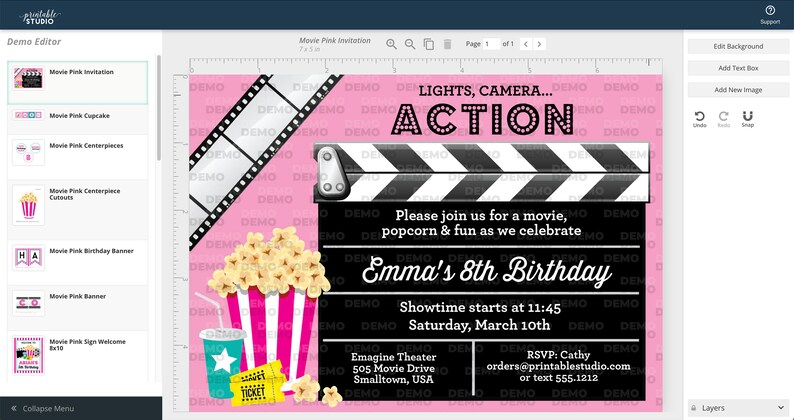
Task: Go to previous page arrow
Action: 526,44
